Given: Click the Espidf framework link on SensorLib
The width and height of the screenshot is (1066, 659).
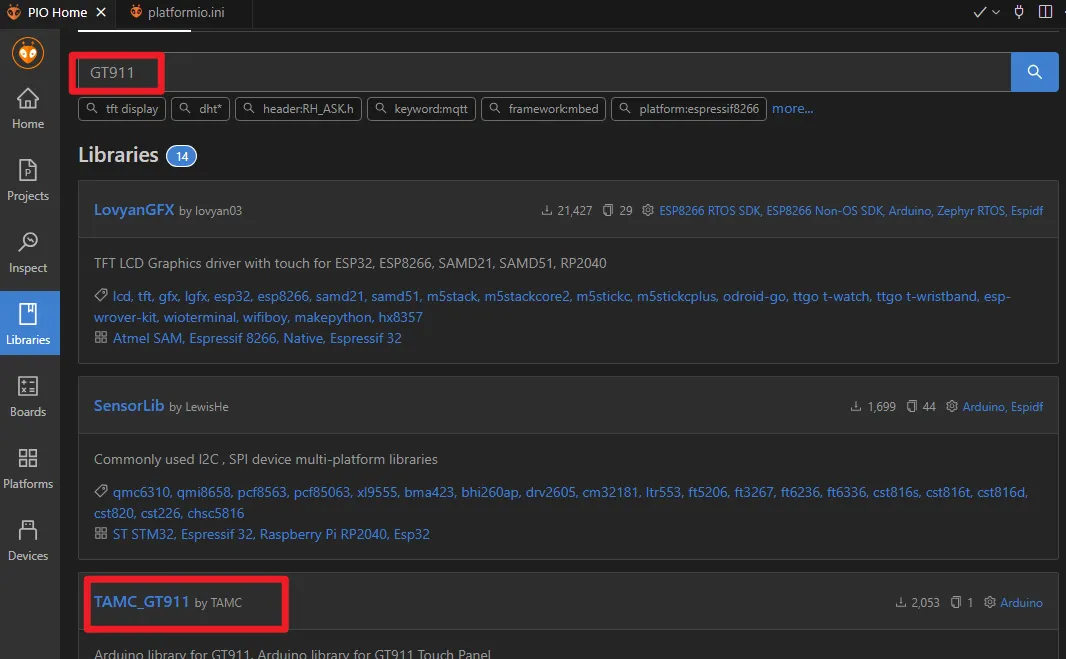Looking at the screenshot, I should [1027, 407].
